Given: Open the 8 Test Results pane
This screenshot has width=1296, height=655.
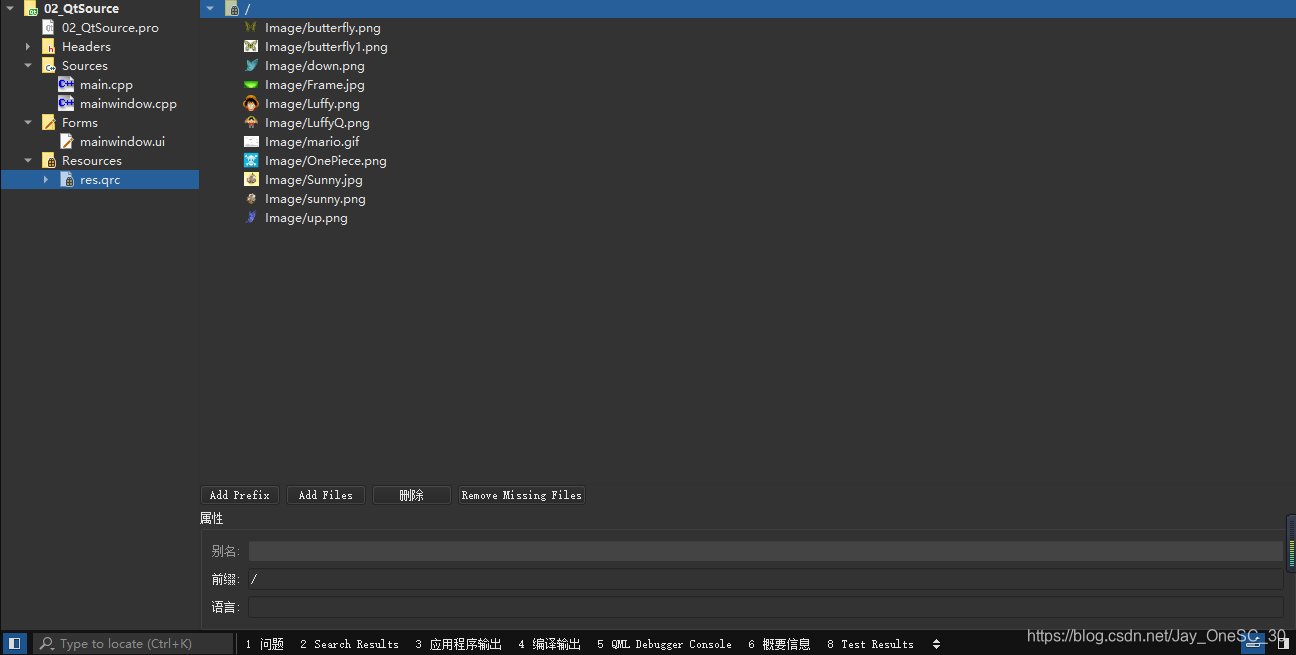Looking at the screenshot, I should point(870,644).
